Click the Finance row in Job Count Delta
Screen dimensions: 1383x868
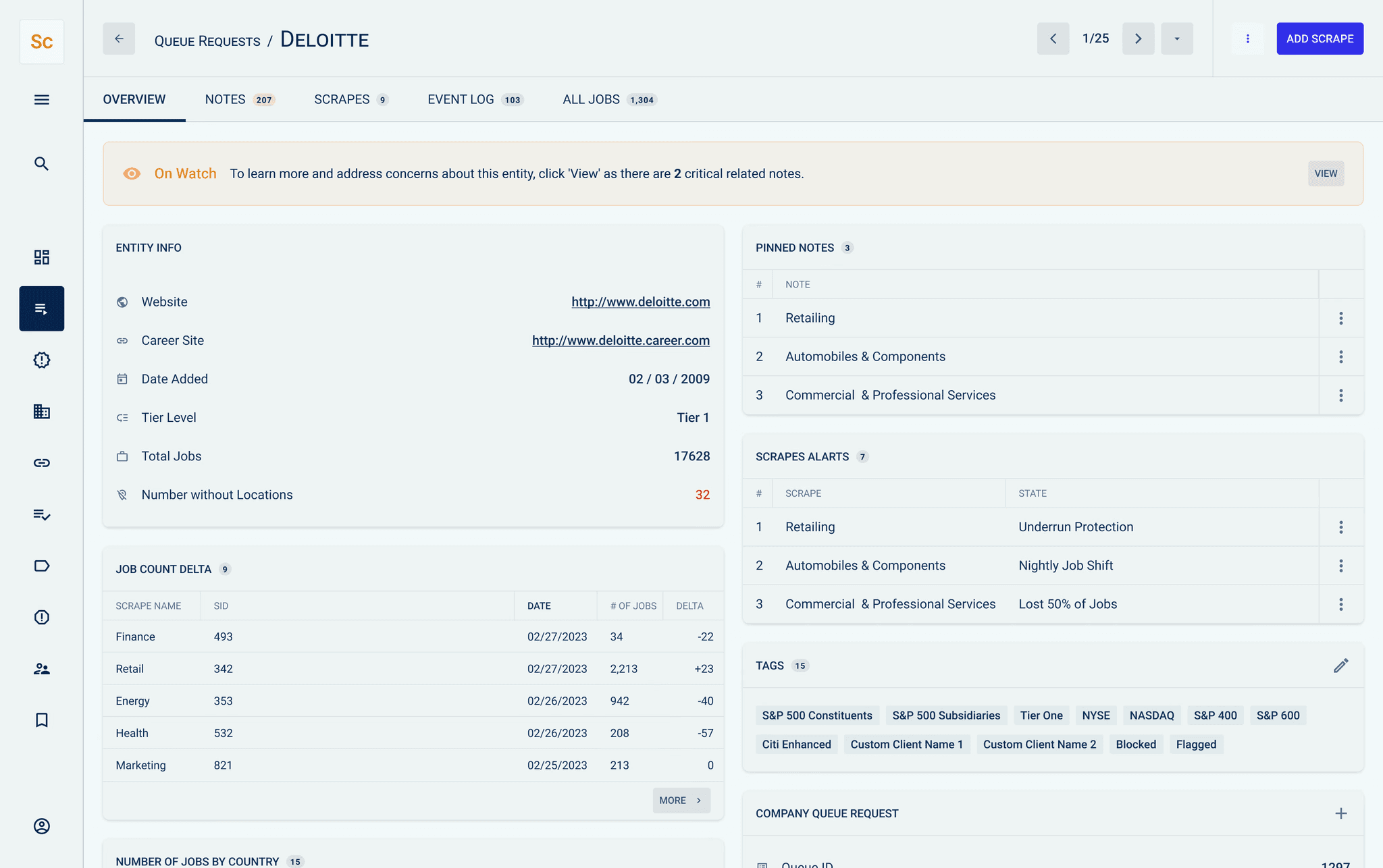(x=413, y=636)
